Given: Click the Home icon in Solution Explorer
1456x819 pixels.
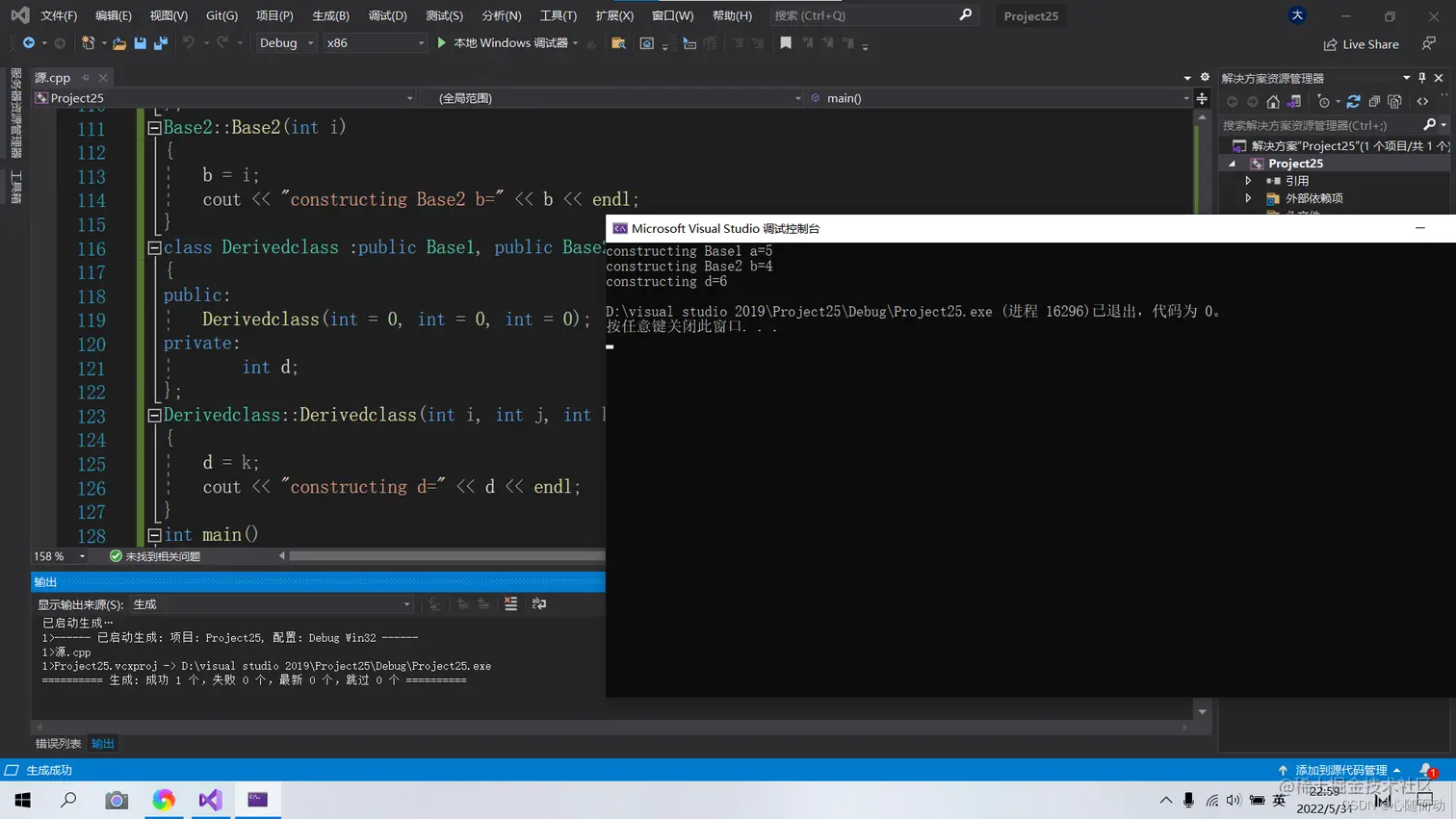Looking at the screenshot, I should coord(1273,102).
